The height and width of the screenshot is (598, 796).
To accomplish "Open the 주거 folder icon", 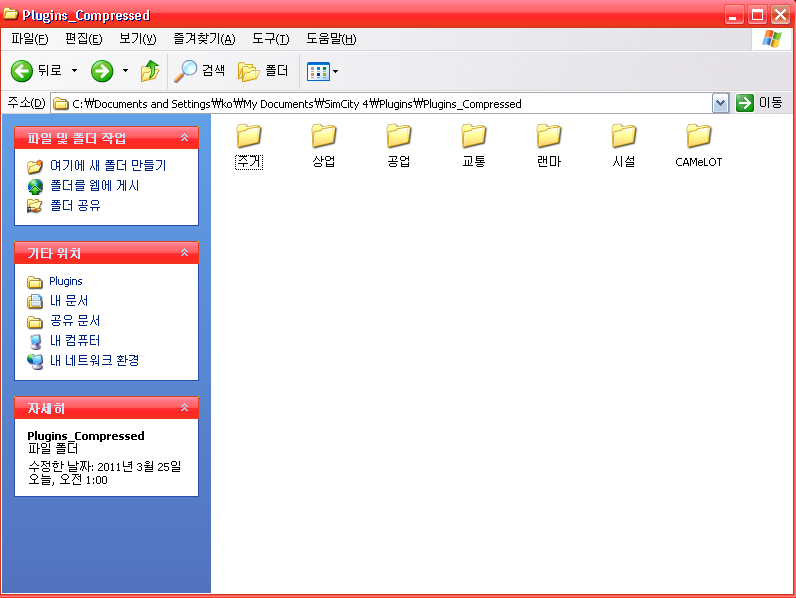I will 249,136.
